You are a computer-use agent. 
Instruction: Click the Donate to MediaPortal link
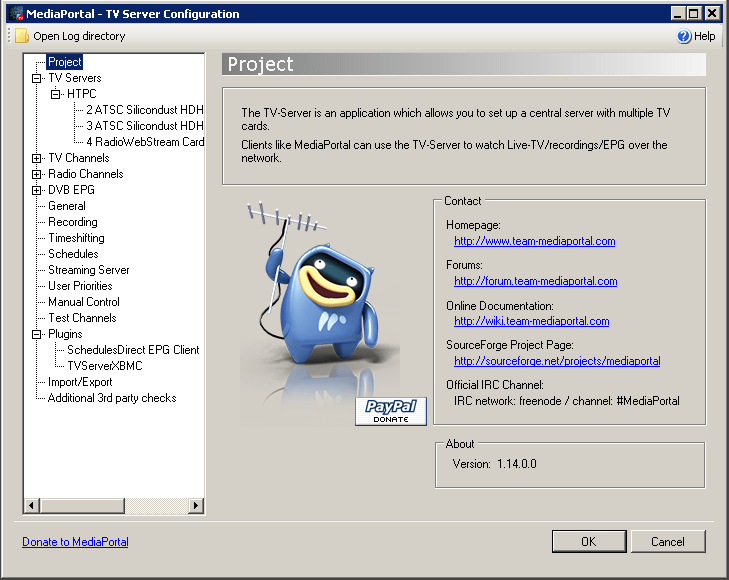point(75,542)
